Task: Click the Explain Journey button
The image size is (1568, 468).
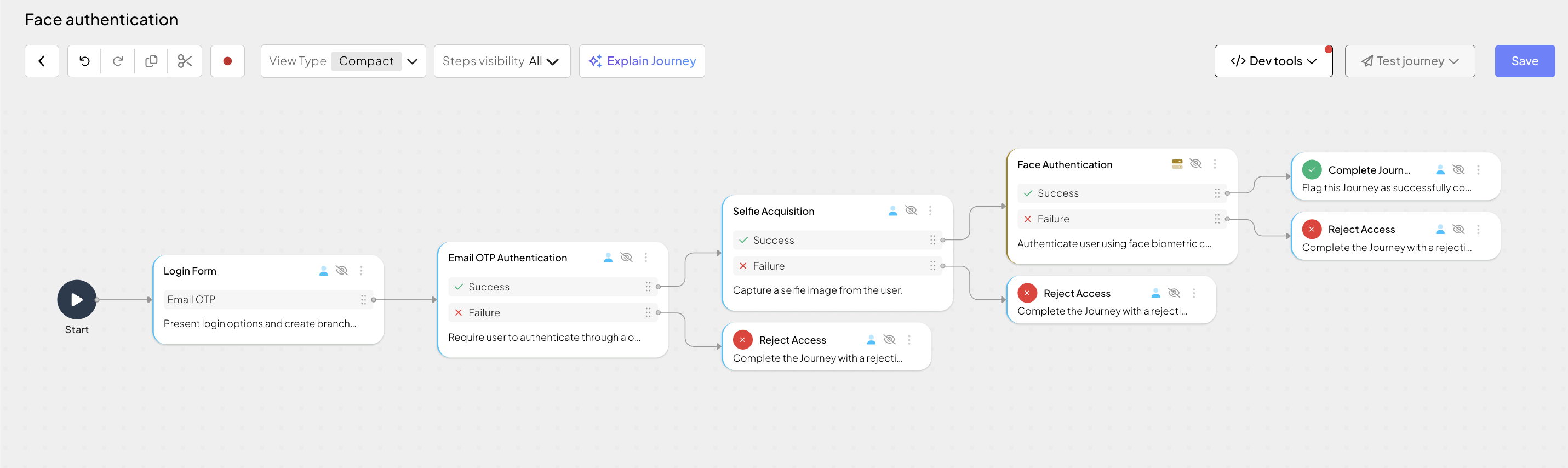Action: 642,61
